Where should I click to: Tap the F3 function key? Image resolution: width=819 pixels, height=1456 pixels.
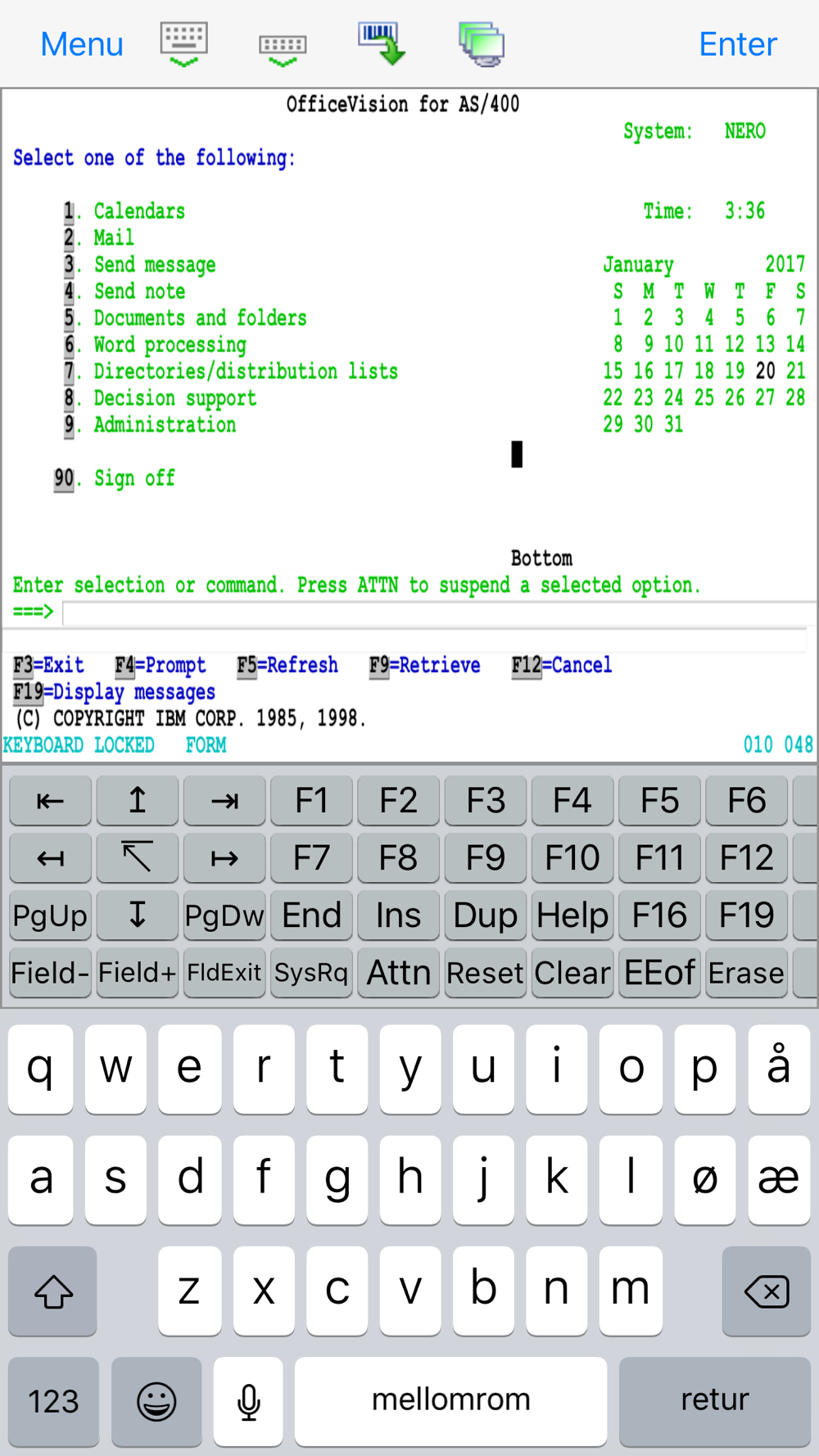coord(486,801)
